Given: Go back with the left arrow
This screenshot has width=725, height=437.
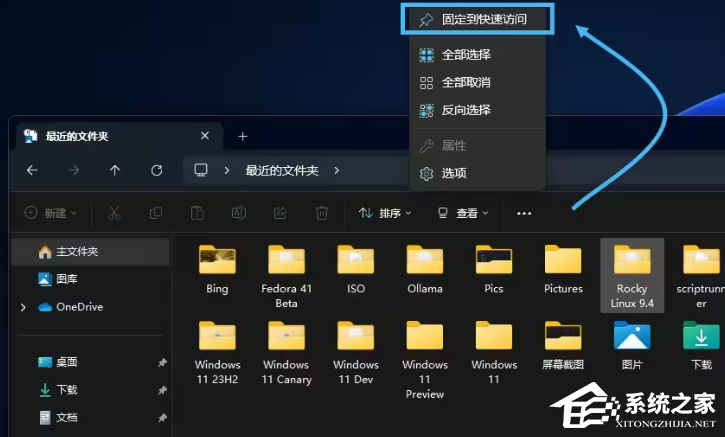Looking at the screenshot, I should tap(32, 171).
